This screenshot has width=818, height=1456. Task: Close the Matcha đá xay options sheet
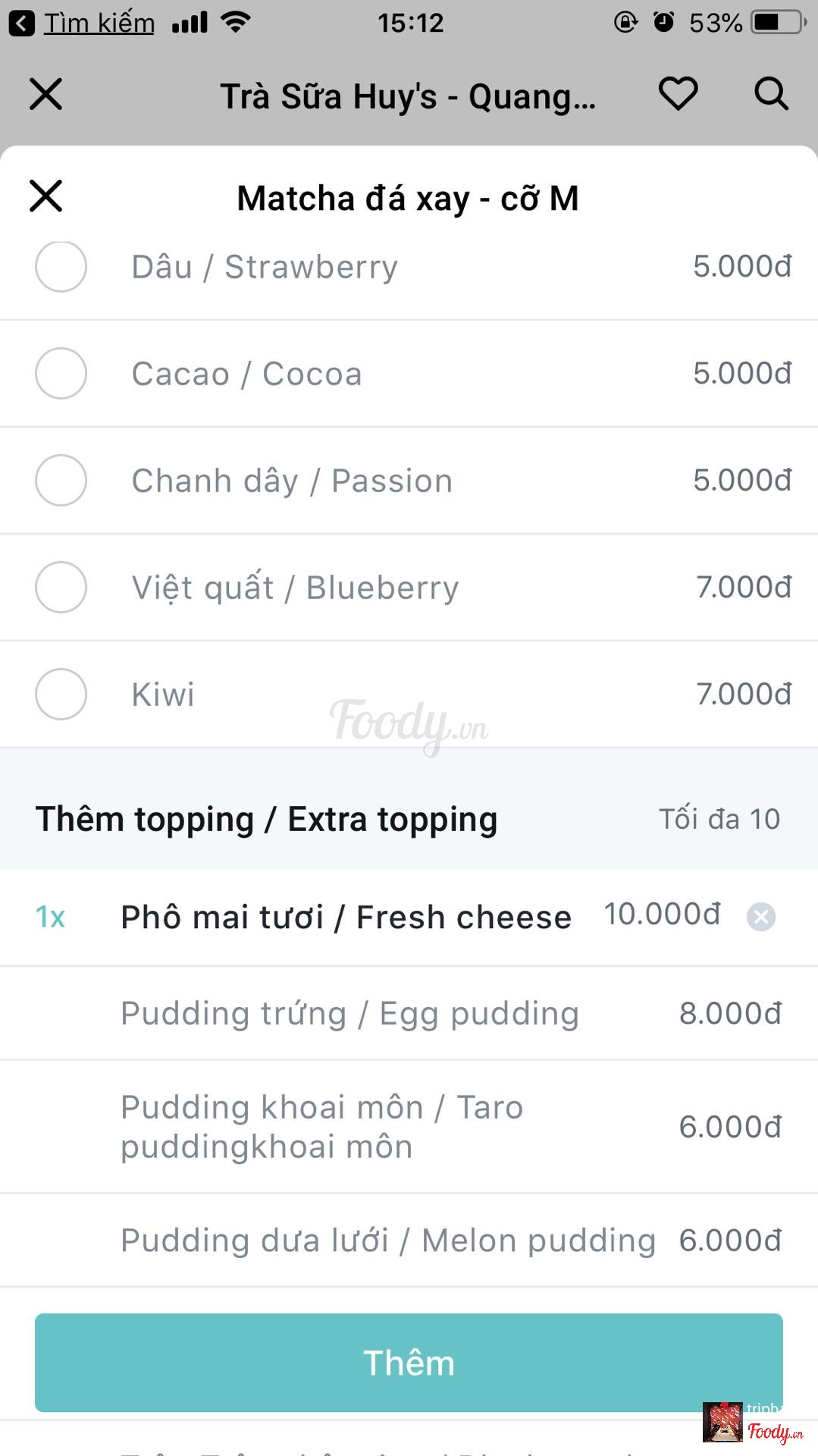pos(45,196)
